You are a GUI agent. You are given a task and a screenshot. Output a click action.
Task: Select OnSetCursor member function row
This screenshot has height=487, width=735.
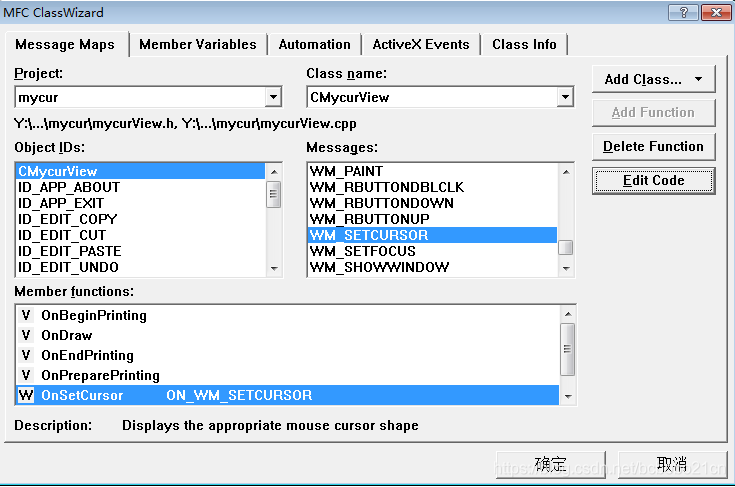[288, 395]
